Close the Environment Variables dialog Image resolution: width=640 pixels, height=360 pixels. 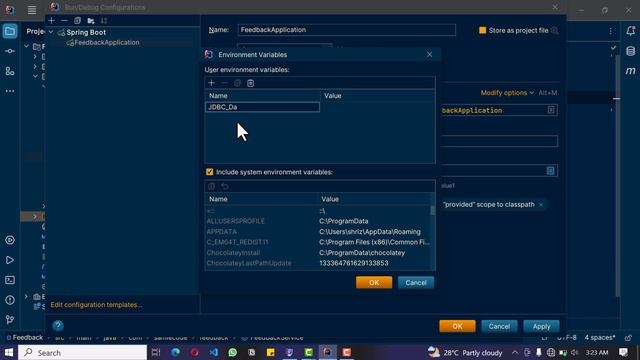(429, 54)
